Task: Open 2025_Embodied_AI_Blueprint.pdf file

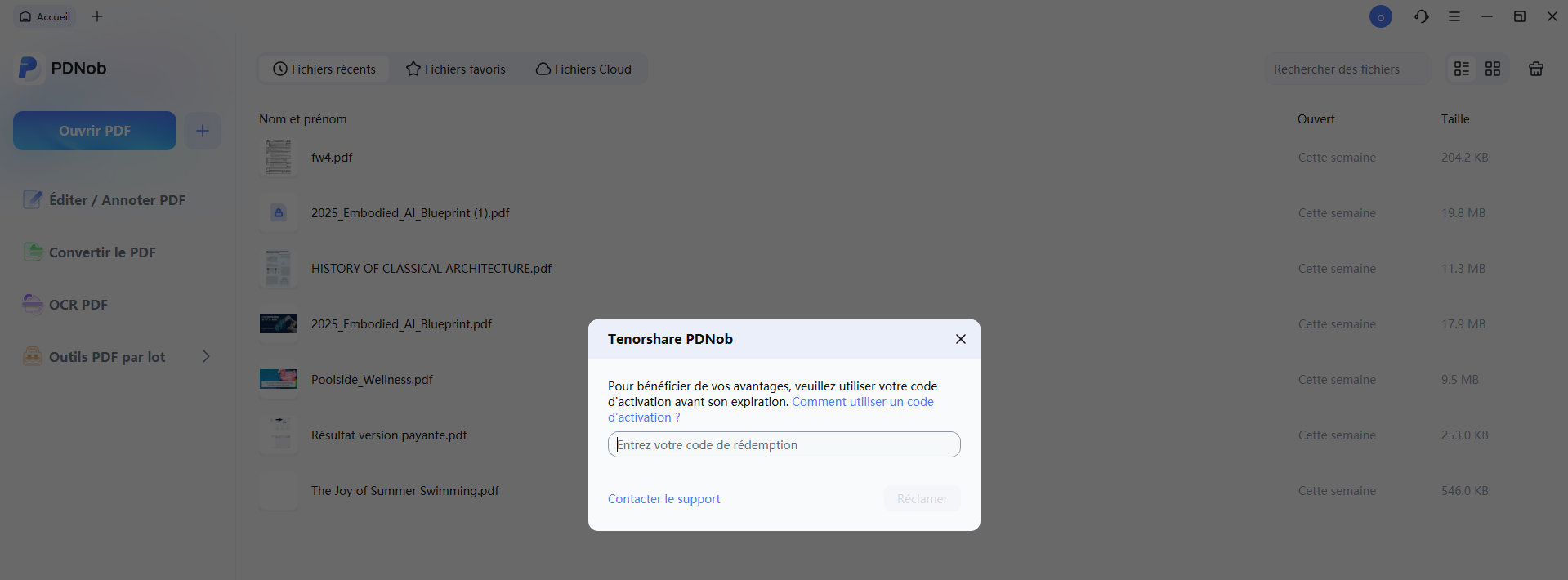Action: coord(401,324)
